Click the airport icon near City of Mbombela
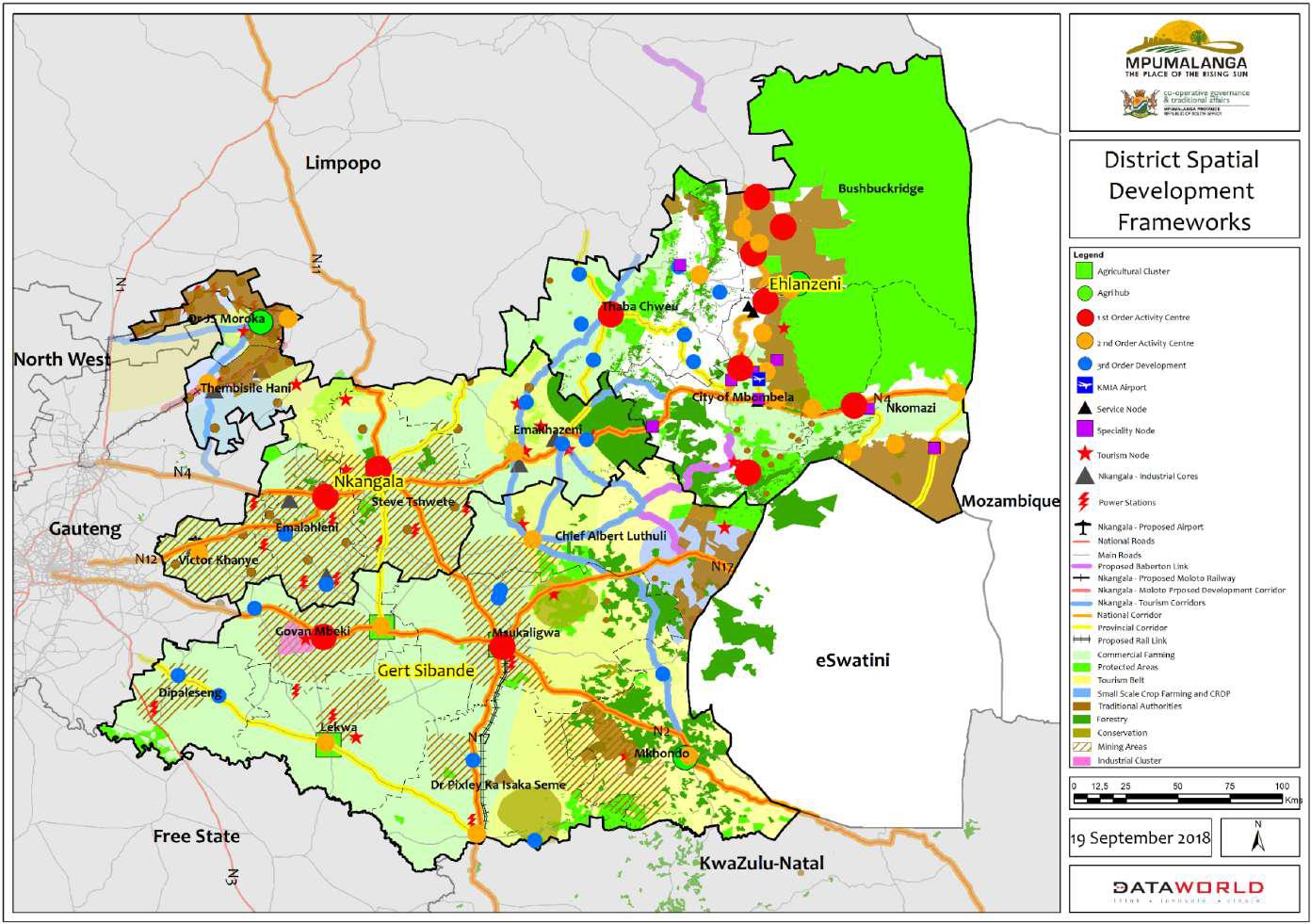 pos(759,379)
